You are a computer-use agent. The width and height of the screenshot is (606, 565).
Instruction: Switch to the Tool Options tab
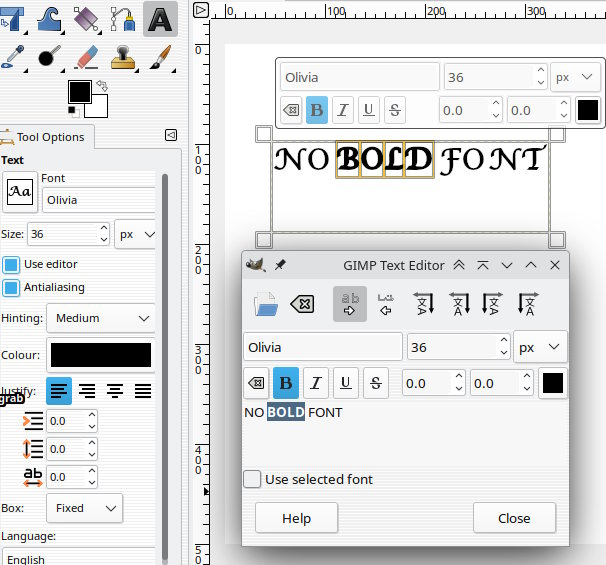[47, 137]
